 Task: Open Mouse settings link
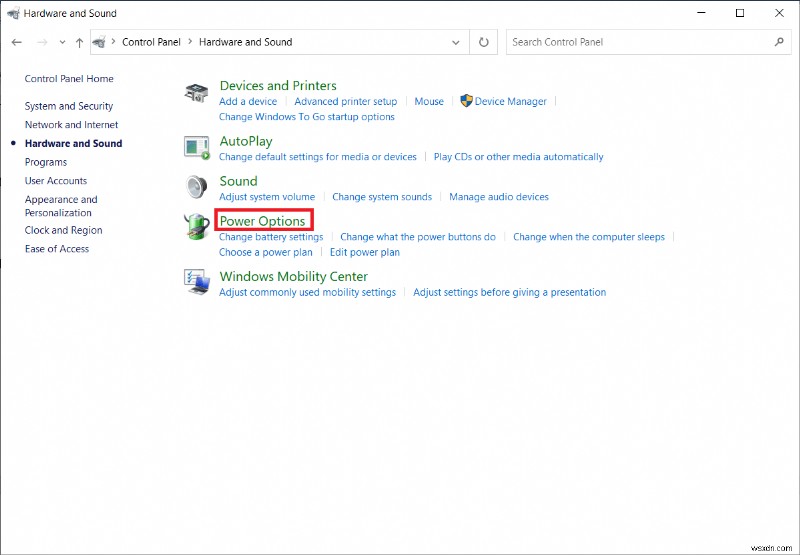click(x=429, y=102)
